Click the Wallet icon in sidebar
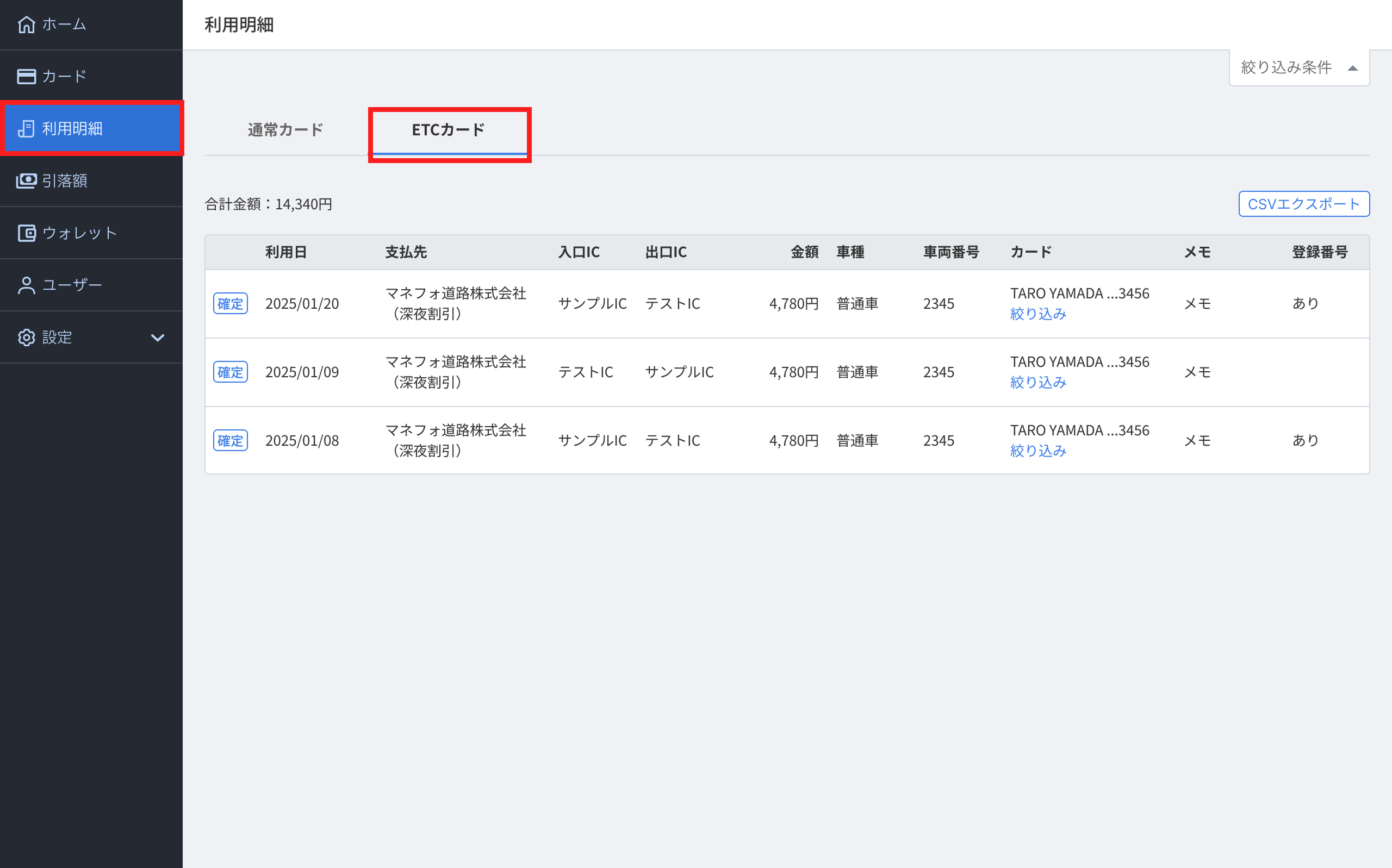The image size is (1392, 868). [x=27, y=233]
